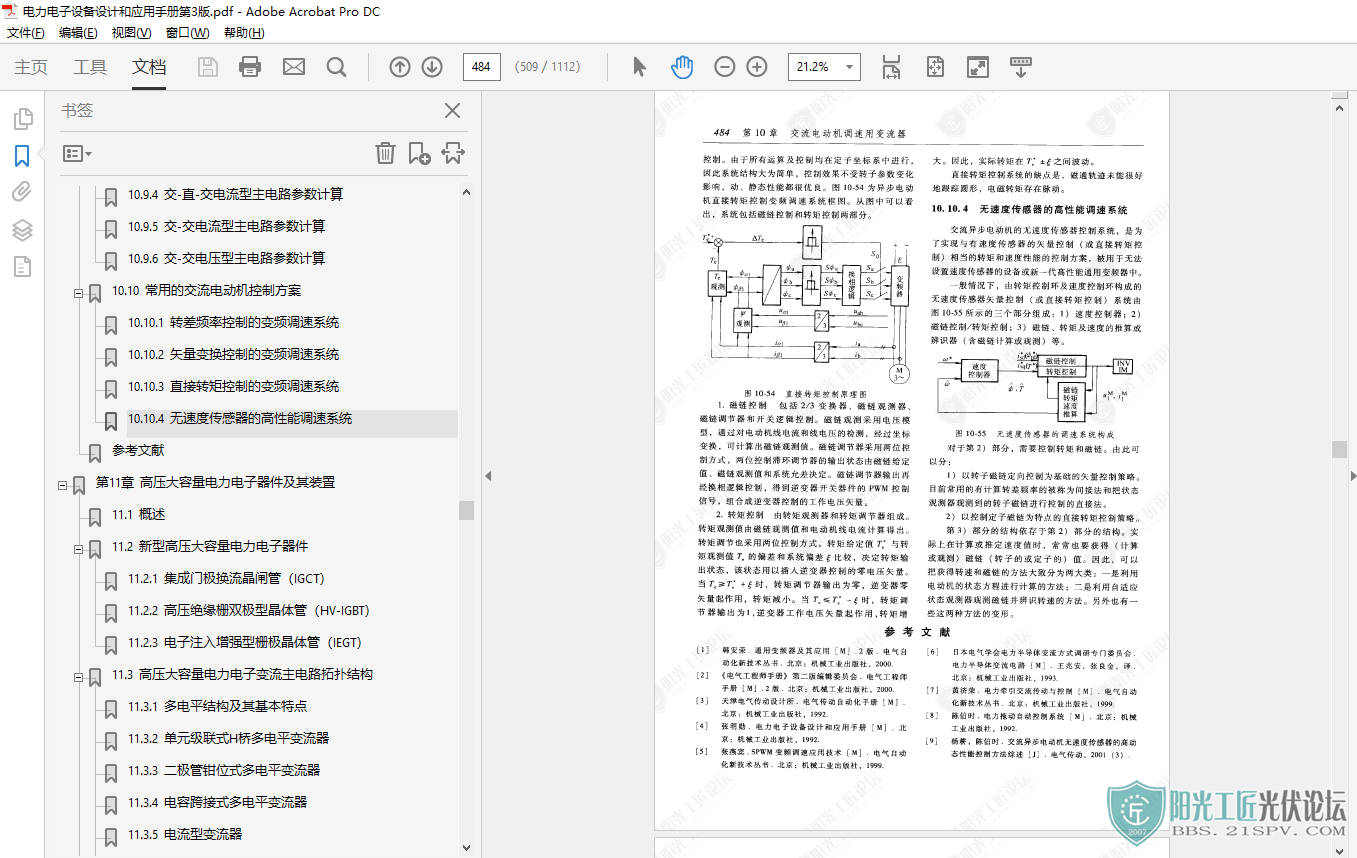Image resolution: width=1357 pixels, height=858 pixels.
Task: Click the fit one full page icon
Action: point(935,67)
